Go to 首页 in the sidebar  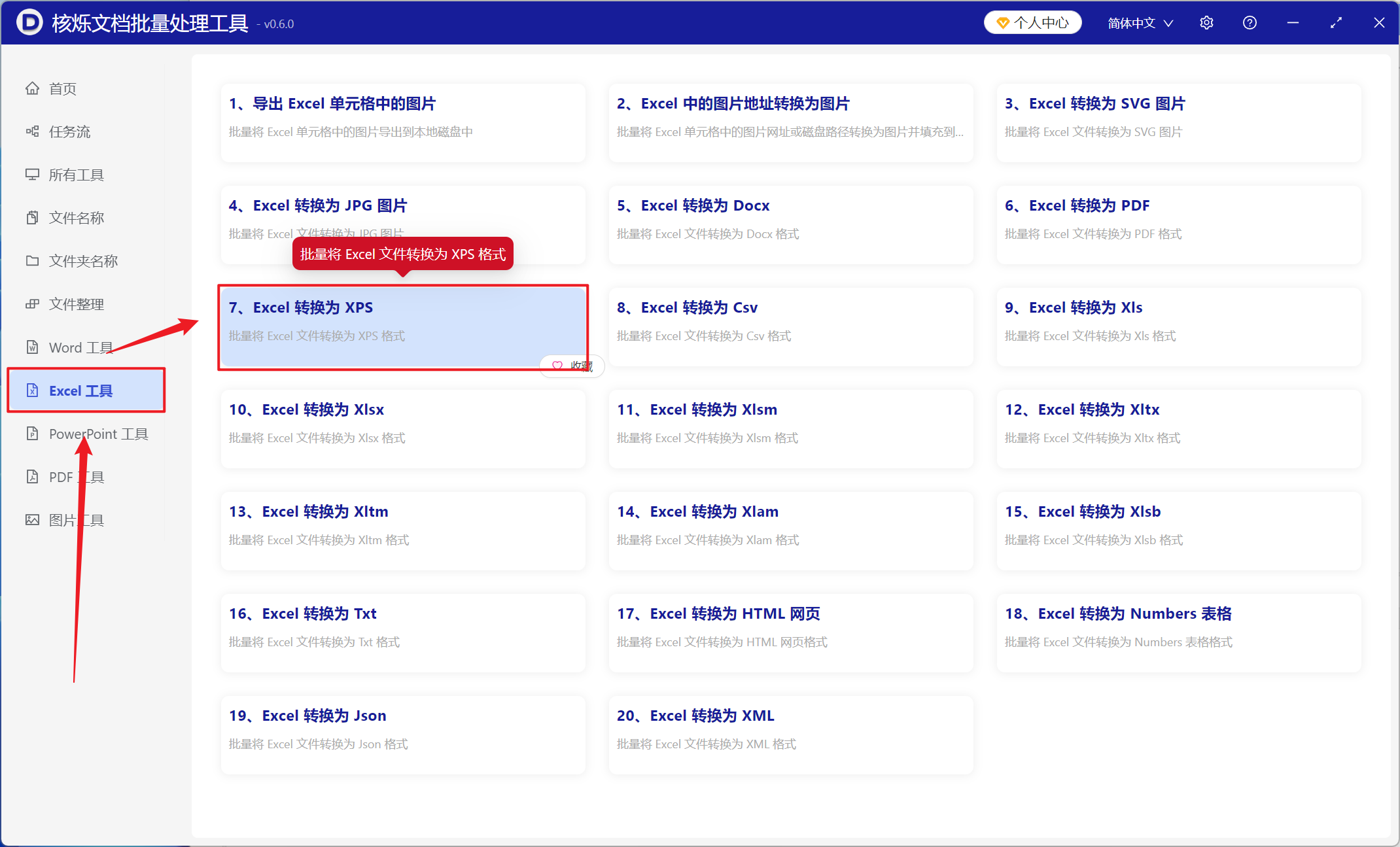coord(86,88)
